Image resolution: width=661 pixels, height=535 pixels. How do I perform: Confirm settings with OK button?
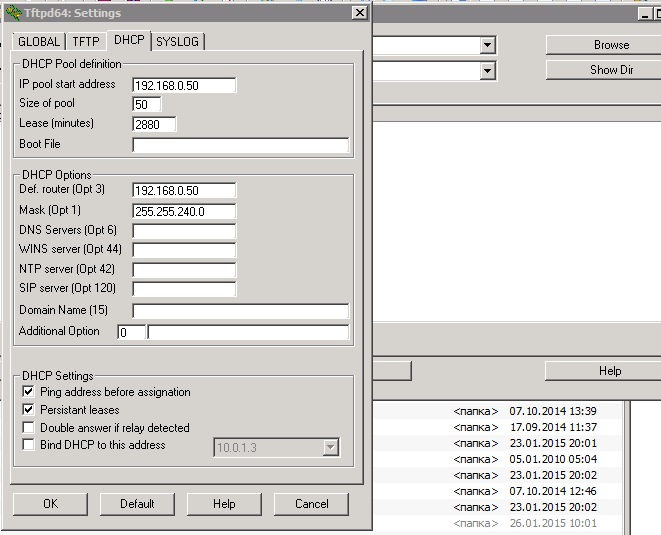(x=51, y=504)
